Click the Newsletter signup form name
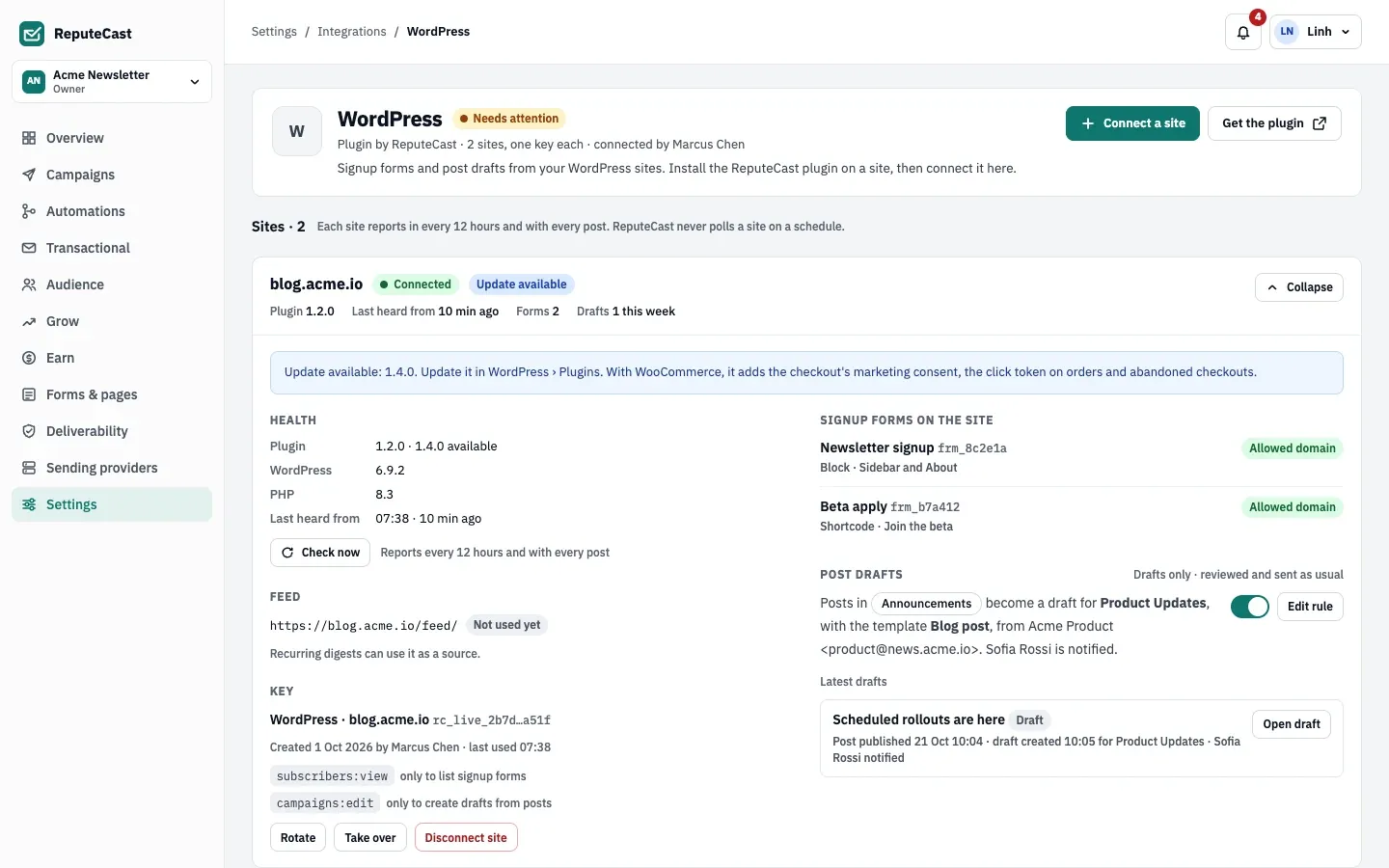 877,448
